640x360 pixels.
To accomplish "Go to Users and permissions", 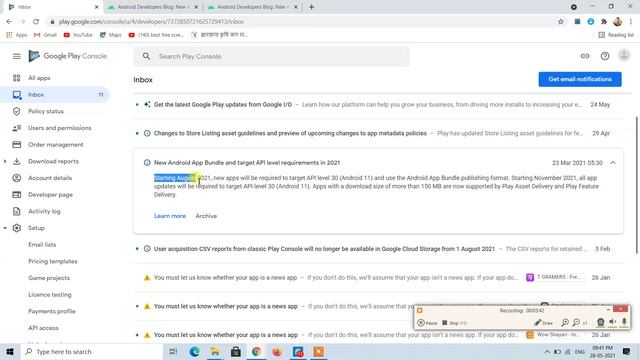I will pos(60,128).
